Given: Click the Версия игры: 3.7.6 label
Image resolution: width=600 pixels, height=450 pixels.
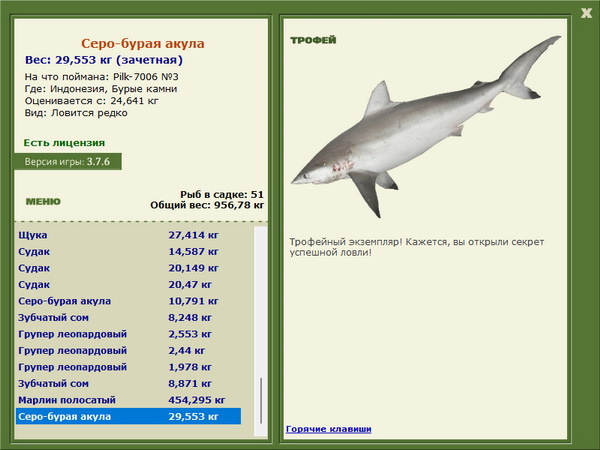Looking at the screenshot, I should point(68,161).
